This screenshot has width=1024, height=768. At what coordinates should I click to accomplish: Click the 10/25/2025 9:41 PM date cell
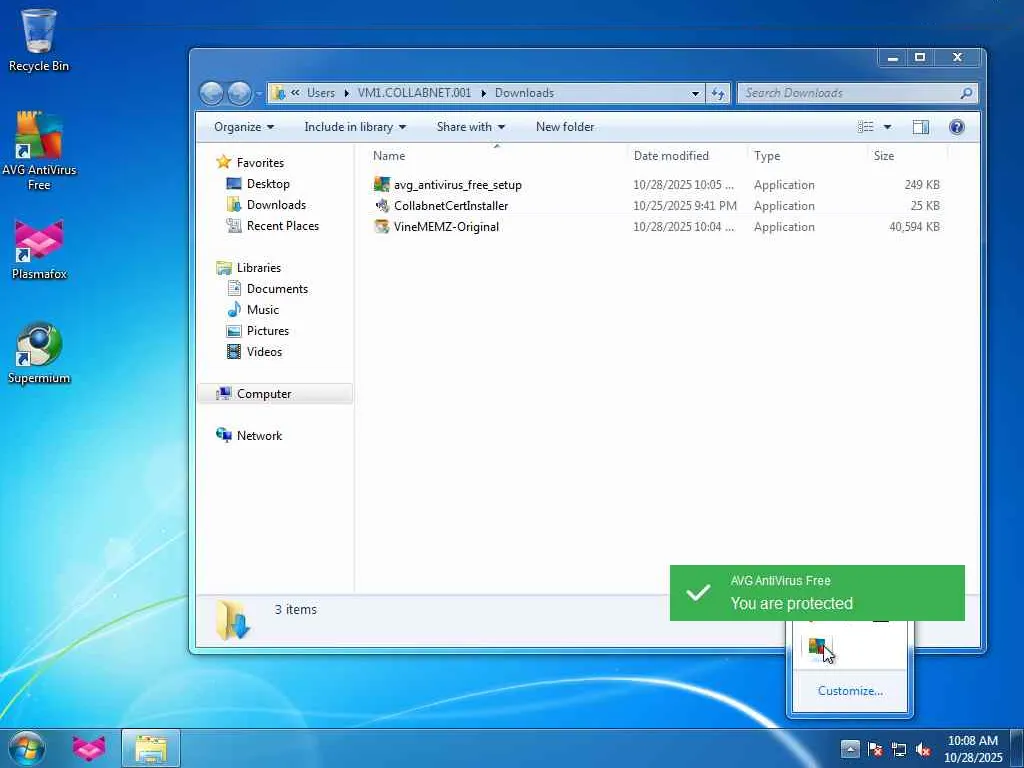pyautogui.click(x=684, y=206)
